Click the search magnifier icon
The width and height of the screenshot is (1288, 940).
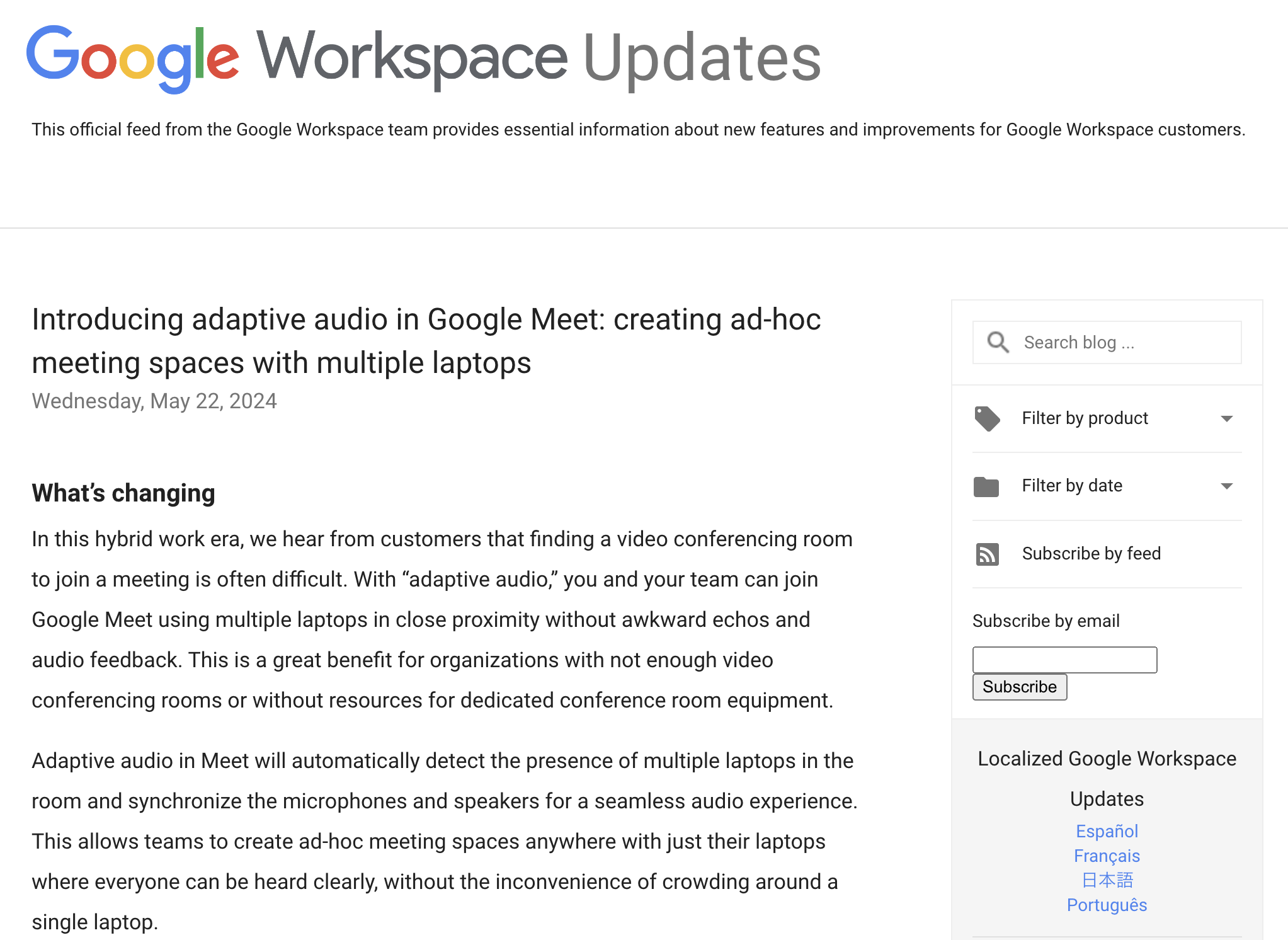[x=998, y=342]
